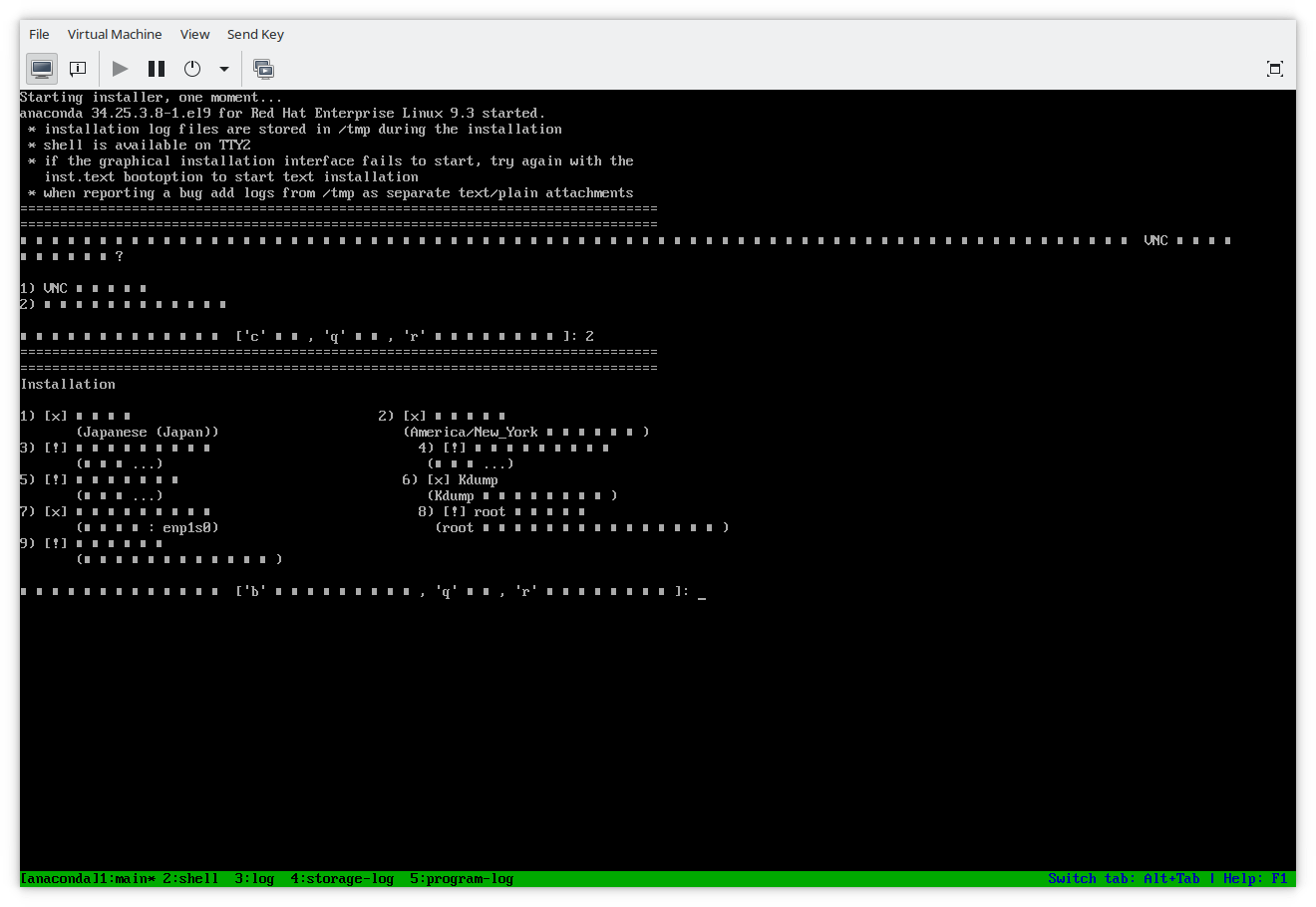
Task: Click the '1) [x]' language option marker
Action: [44, 417]
